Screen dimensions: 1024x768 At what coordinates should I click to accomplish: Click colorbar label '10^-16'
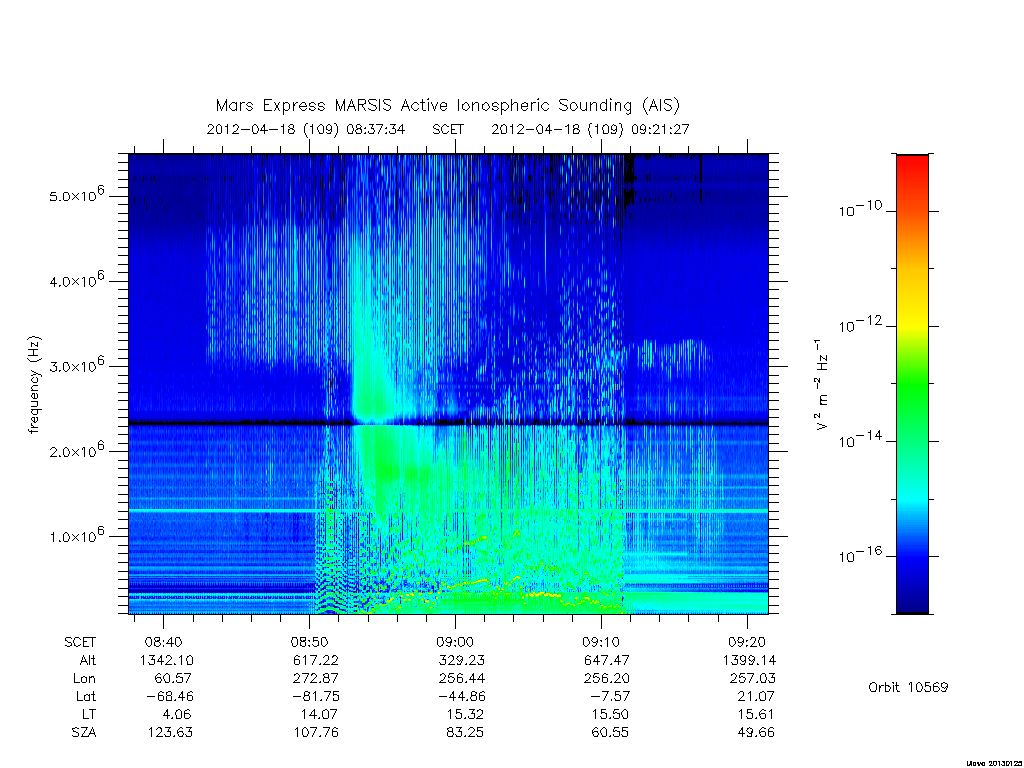(x=860, y=554)
